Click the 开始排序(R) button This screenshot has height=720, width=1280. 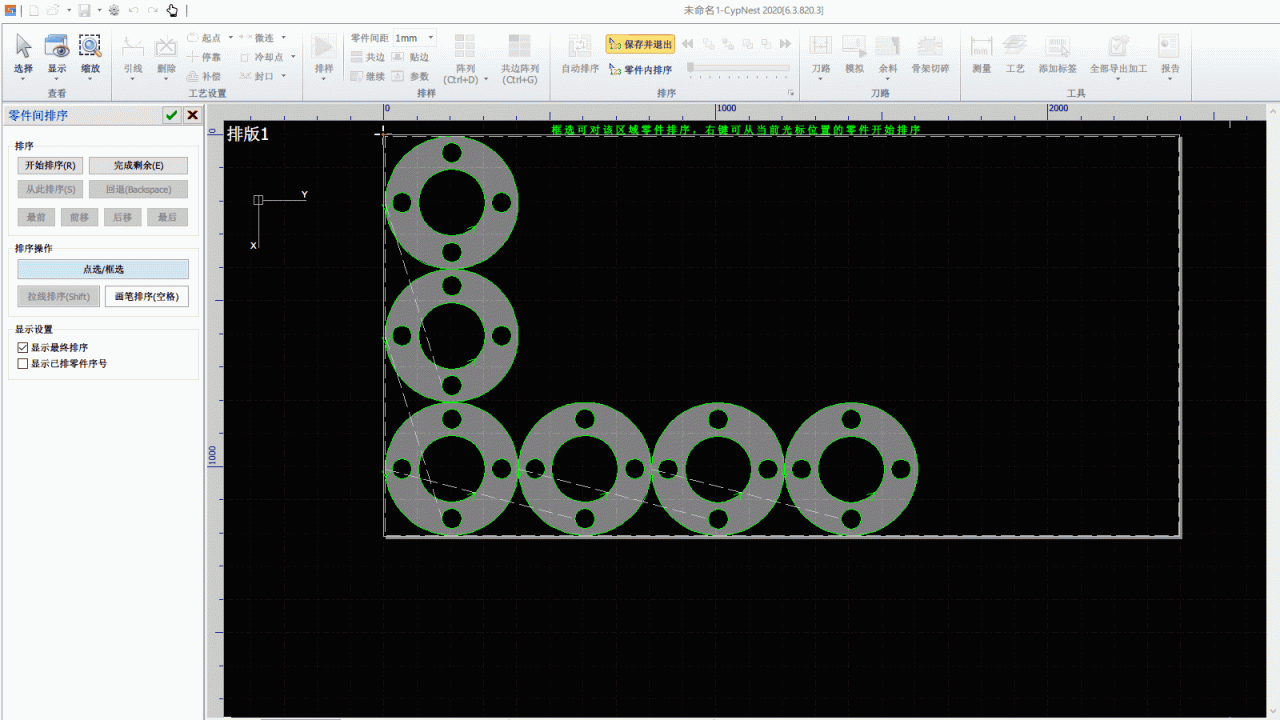coord(50,165)
